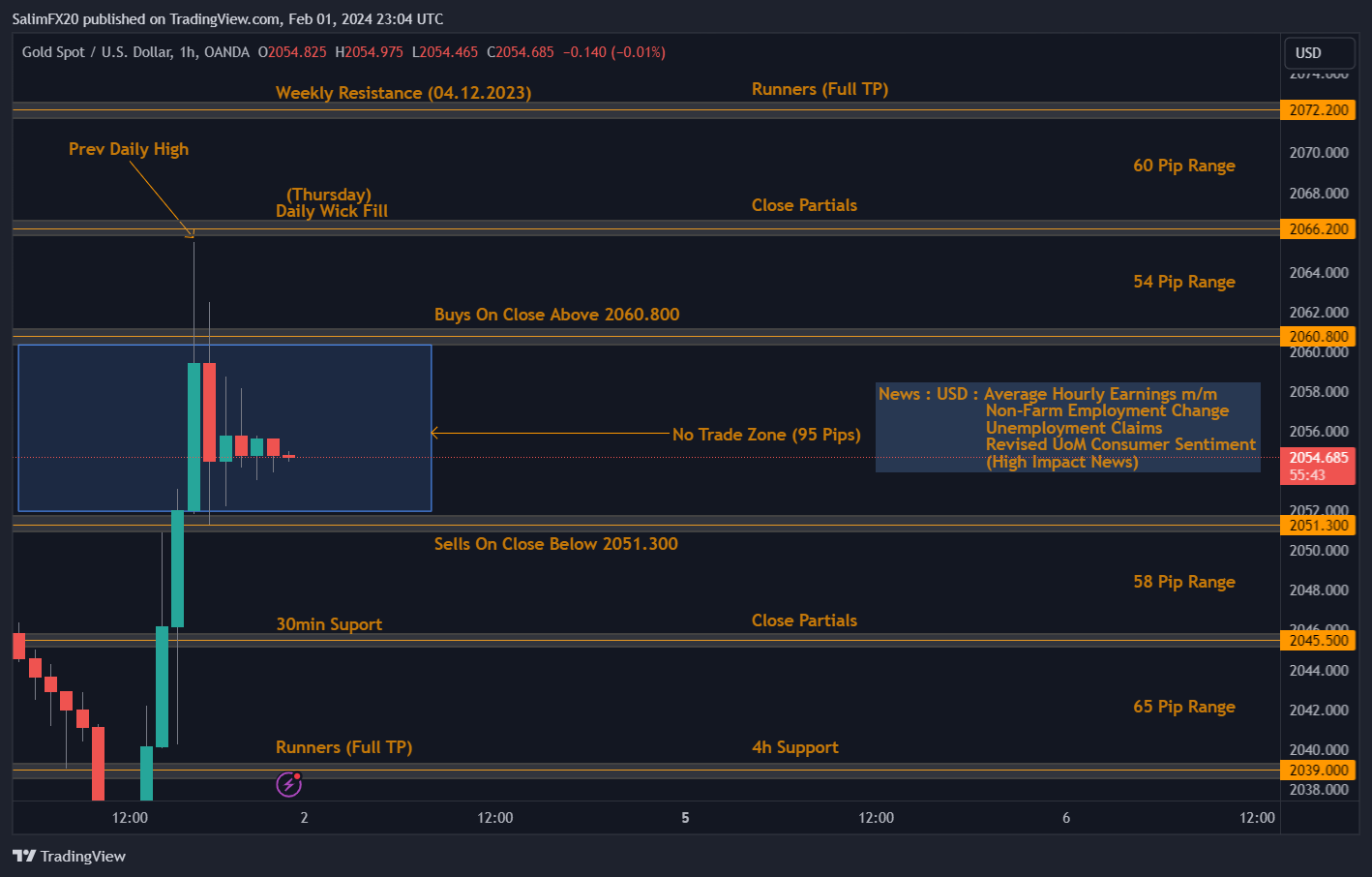Select the No Trade Zone (95 Pips) text
This screenshot has width=1372, height=877.
[x=766, y=435]
